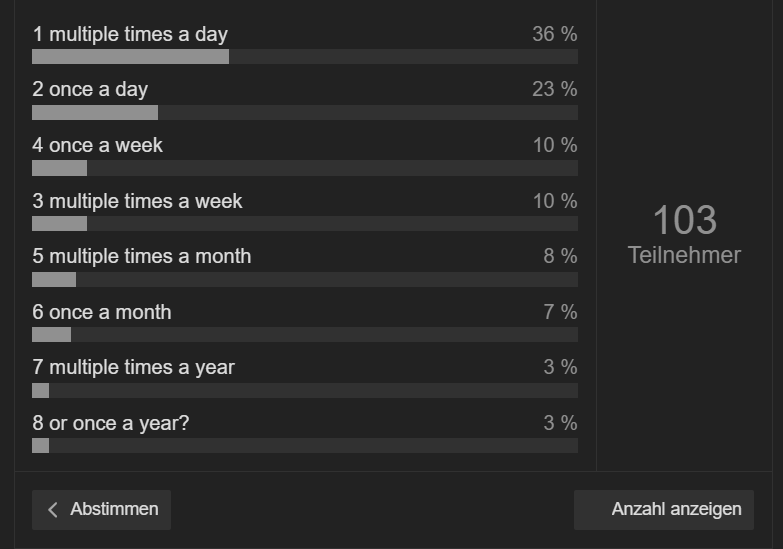
Task: Click the Abstimmen button
Action: coord(101,510)
